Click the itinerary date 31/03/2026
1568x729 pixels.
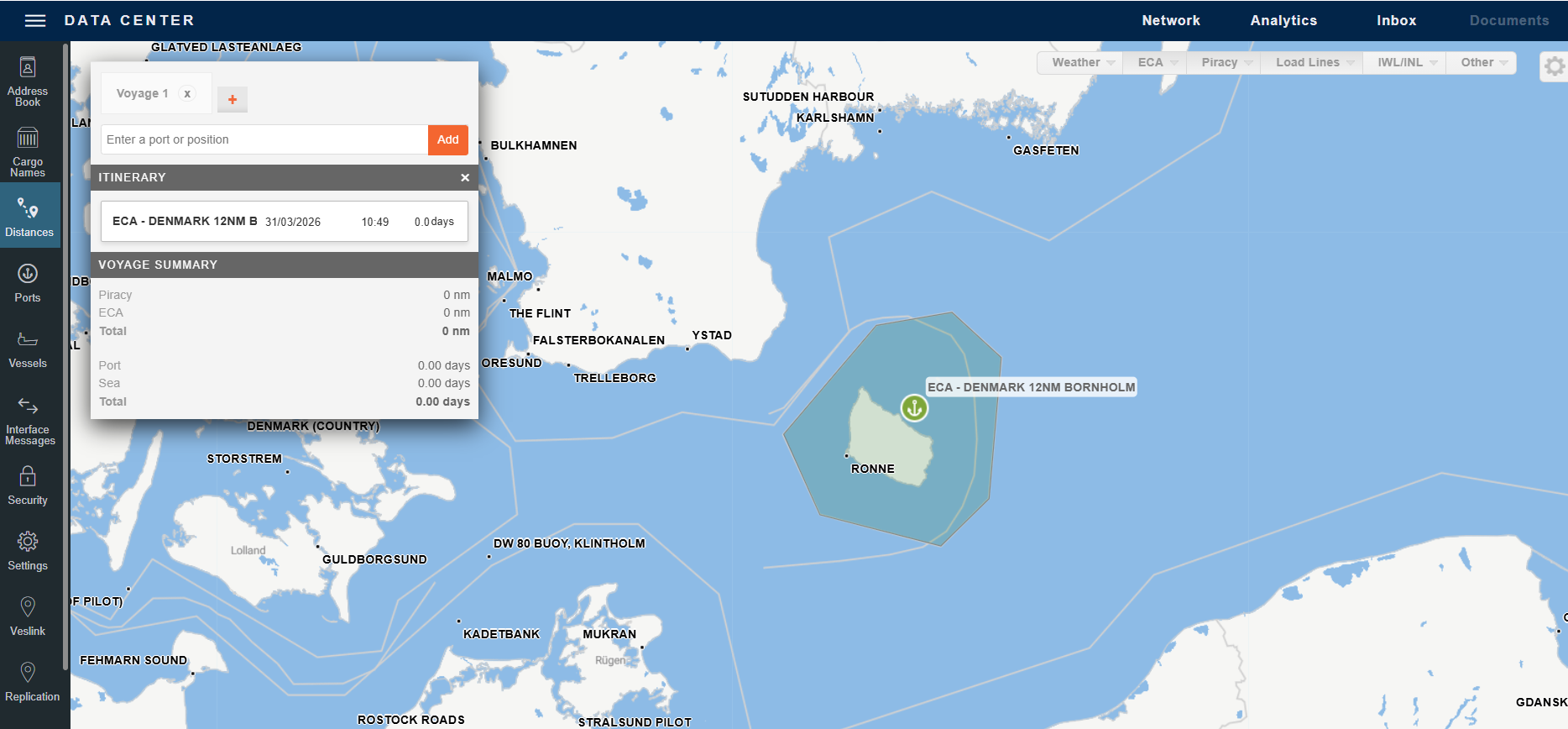pyautogui.click(x=293, y=222)
